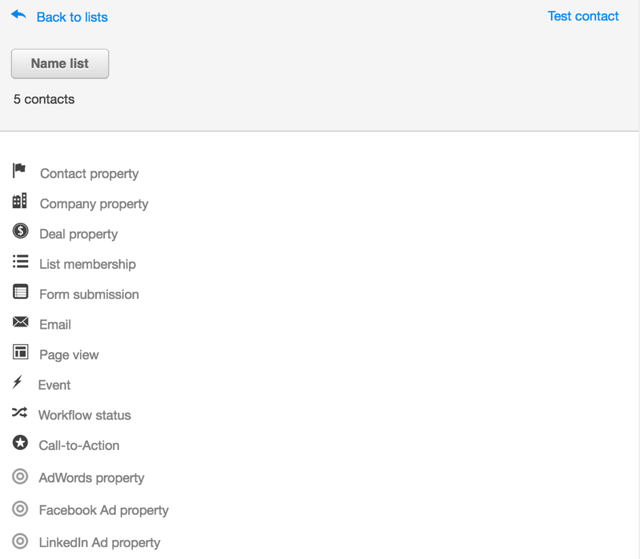Click the List membership bullet-list icon
The width and height of the screenshot is (640, 559).
point(20,261)
